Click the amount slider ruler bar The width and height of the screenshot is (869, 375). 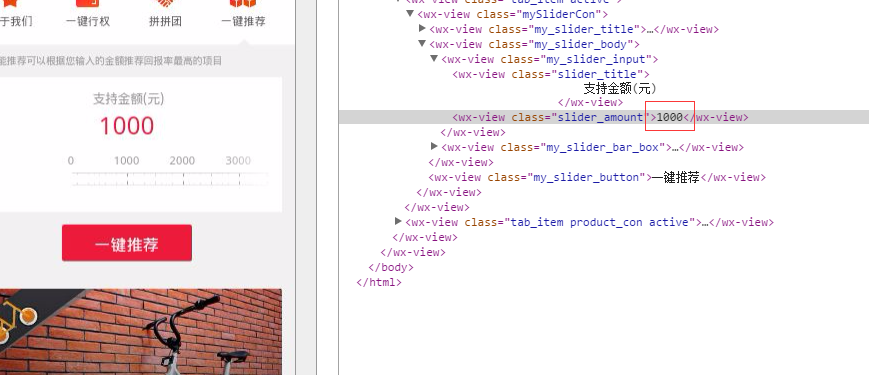pos(170,179)
